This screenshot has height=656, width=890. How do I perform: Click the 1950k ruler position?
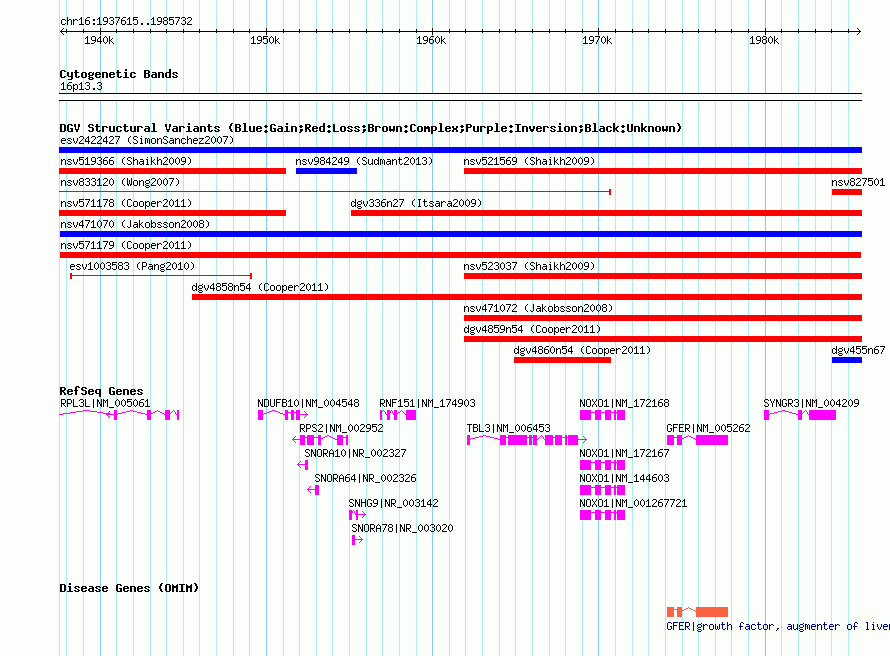pos(265,40)
